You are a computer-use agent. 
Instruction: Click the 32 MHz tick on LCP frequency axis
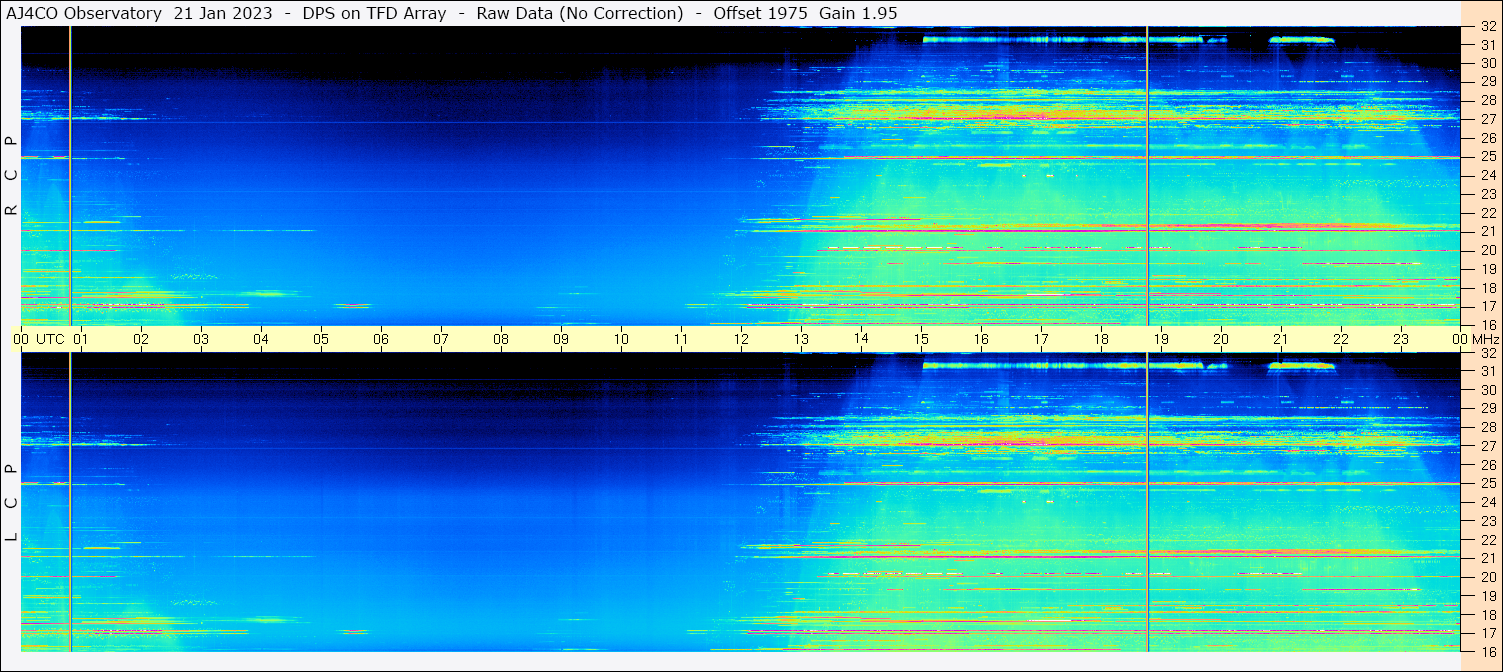1488,353
